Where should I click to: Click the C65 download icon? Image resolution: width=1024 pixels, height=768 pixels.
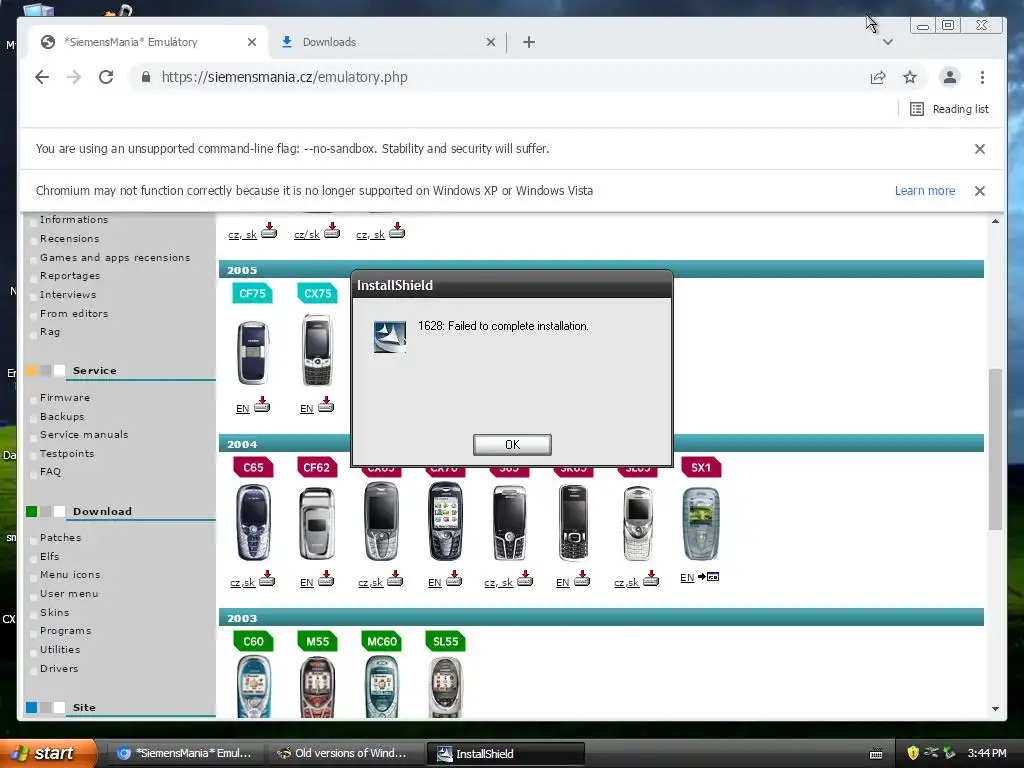[267, 579]
